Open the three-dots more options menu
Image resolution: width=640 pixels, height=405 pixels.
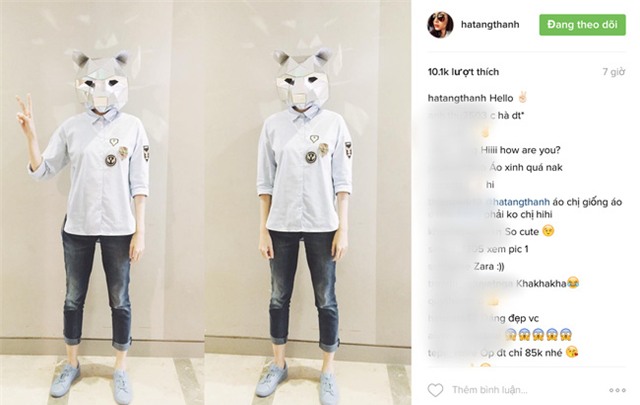coord(617,390)
